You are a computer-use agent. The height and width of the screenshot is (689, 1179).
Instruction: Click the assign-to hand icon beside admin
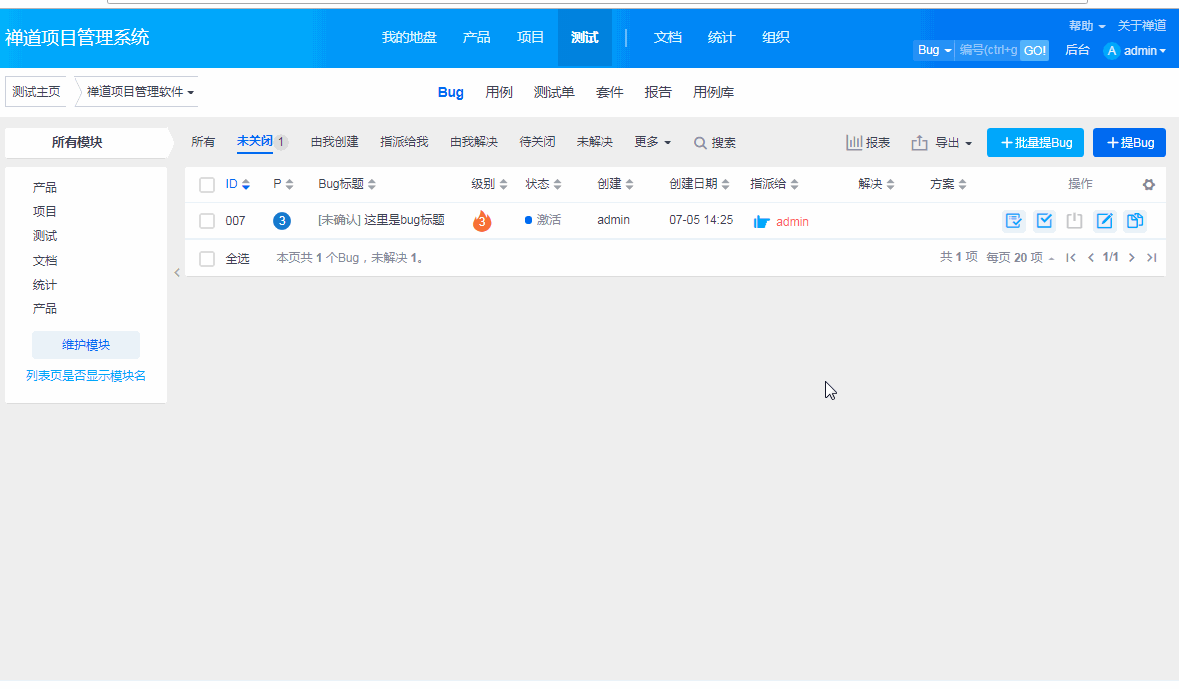(x=761, y=222)
